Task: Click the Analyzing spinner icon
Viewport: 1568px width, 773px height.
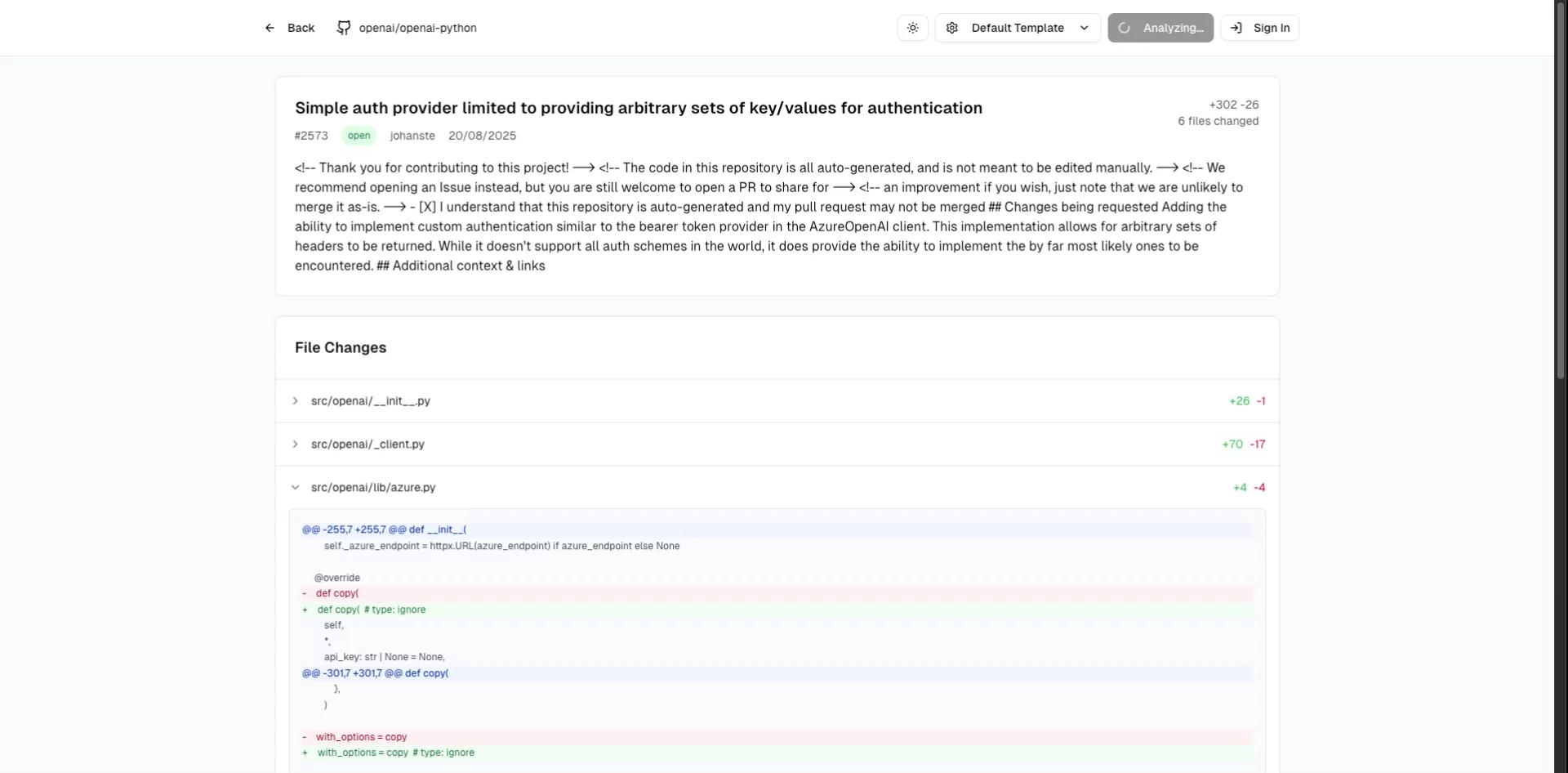Action: (1125, 28)
